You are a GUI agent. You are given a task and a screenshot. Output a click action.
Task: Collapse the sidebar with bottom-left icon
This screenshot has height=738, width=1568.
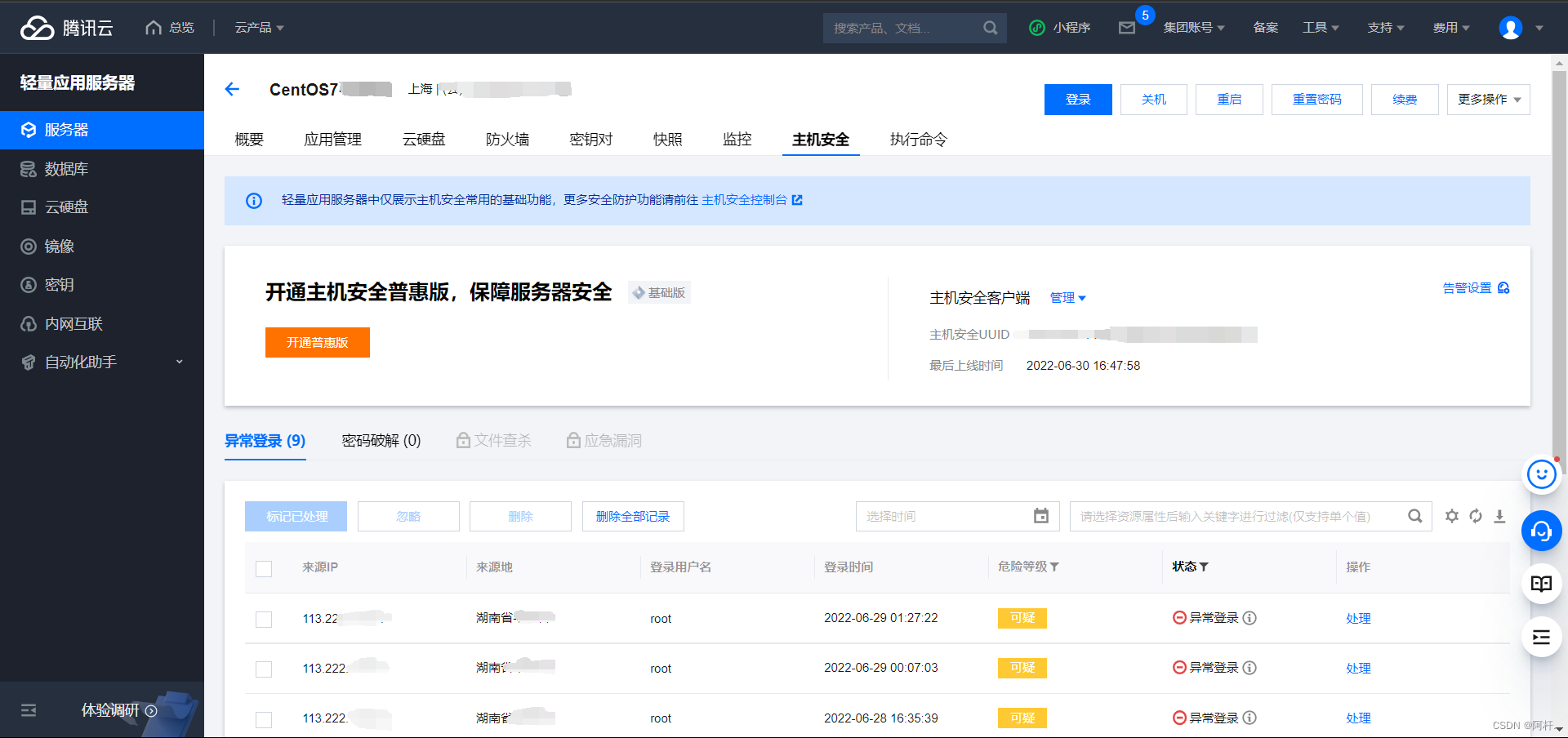(29, 710)
